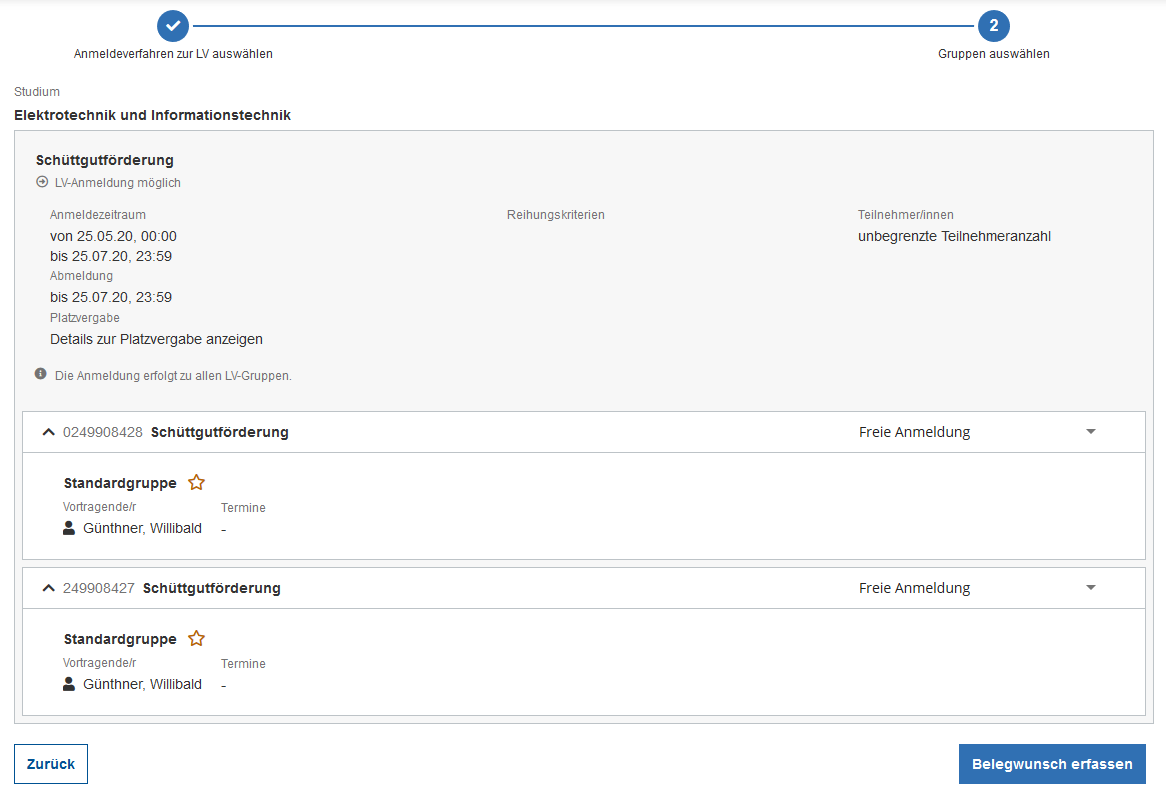This screenshot has height=792, width=1166.
Task: Click the Schüttgutförderung heading above LV-Anmeldung möglich
Action: pos(105,160)
